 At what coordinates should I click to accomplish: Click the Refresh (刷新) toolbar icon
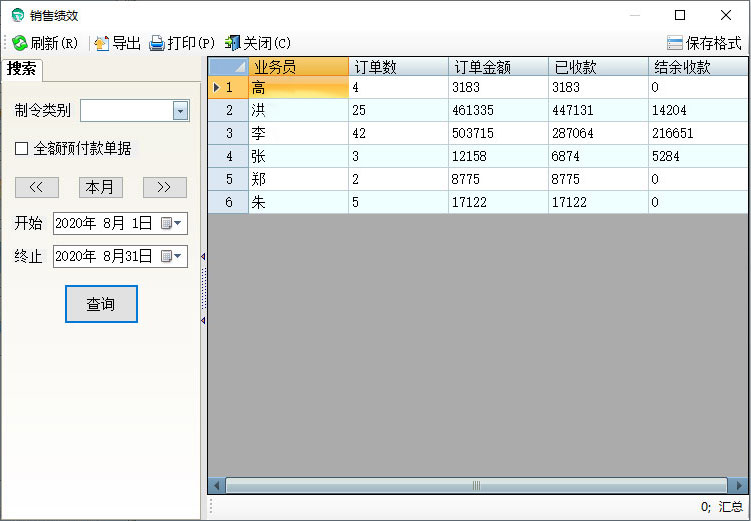coord(19,43)
